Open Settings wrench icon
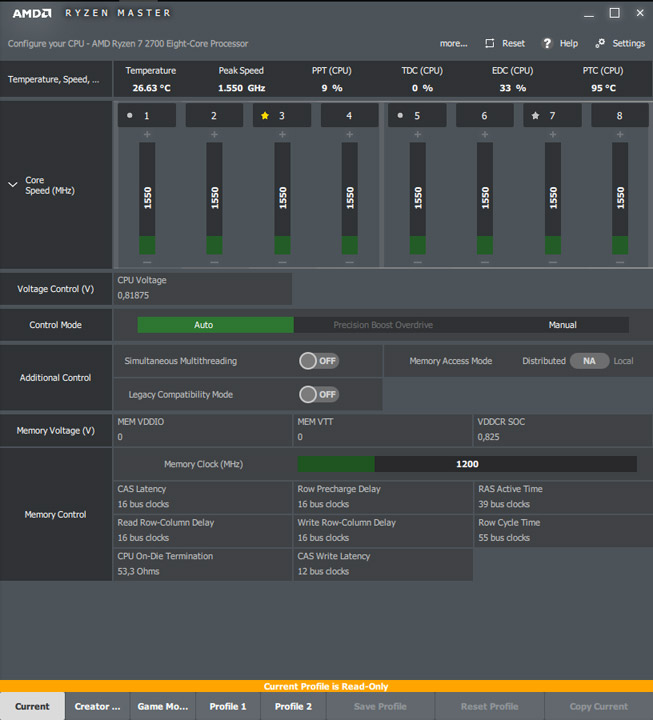Image resolution: width=653 pixels, height=720 pixels. (600, 44)
